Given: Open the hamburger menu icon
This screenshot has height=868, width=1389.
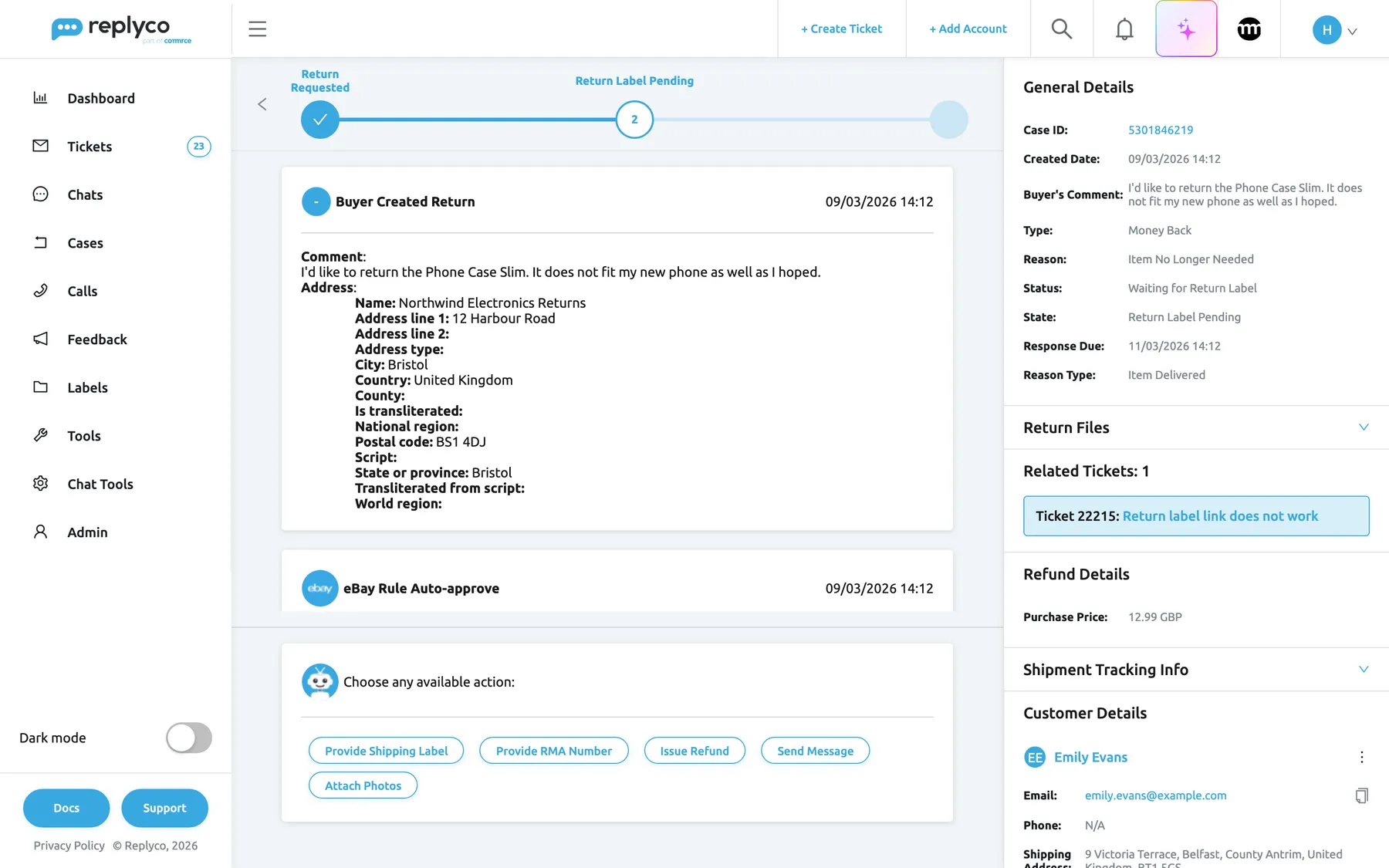Looking at the screenshot, I should (x=257, y=29).
